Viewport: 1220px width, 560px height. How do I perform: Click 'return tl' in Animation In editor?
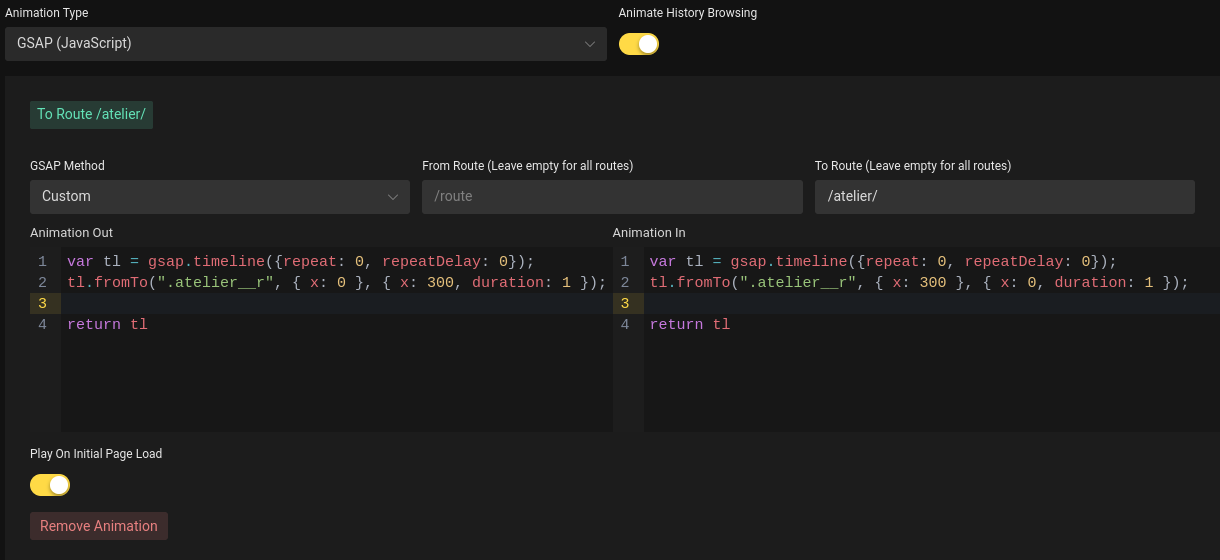tap(690, 325)
